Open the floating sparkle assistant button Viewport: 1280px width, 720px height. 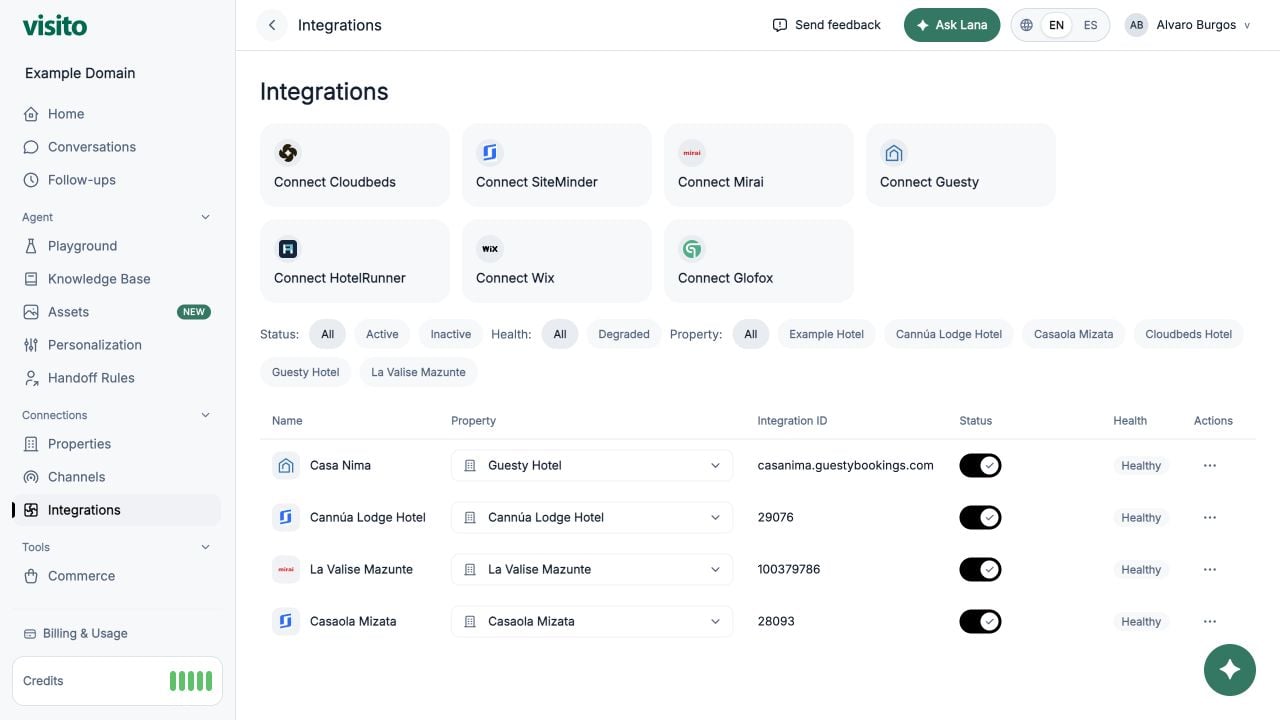(x=1230, y=669)
